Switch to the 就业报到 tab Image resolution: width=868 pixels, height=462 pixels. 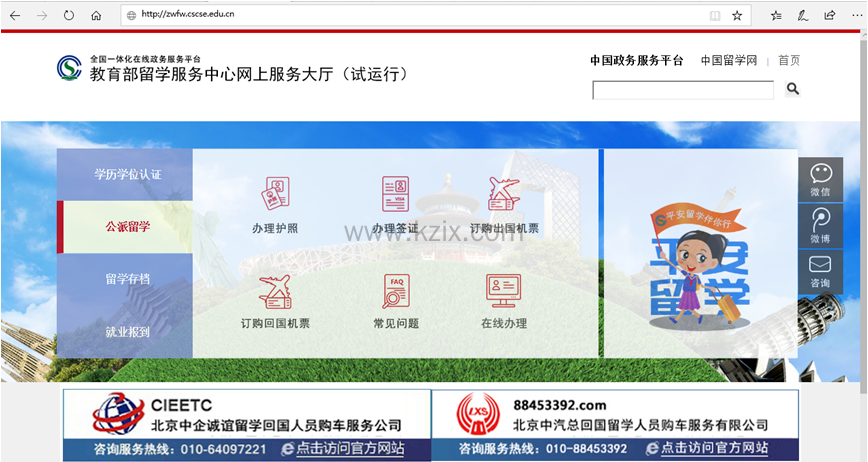click(x=125, y=331)
